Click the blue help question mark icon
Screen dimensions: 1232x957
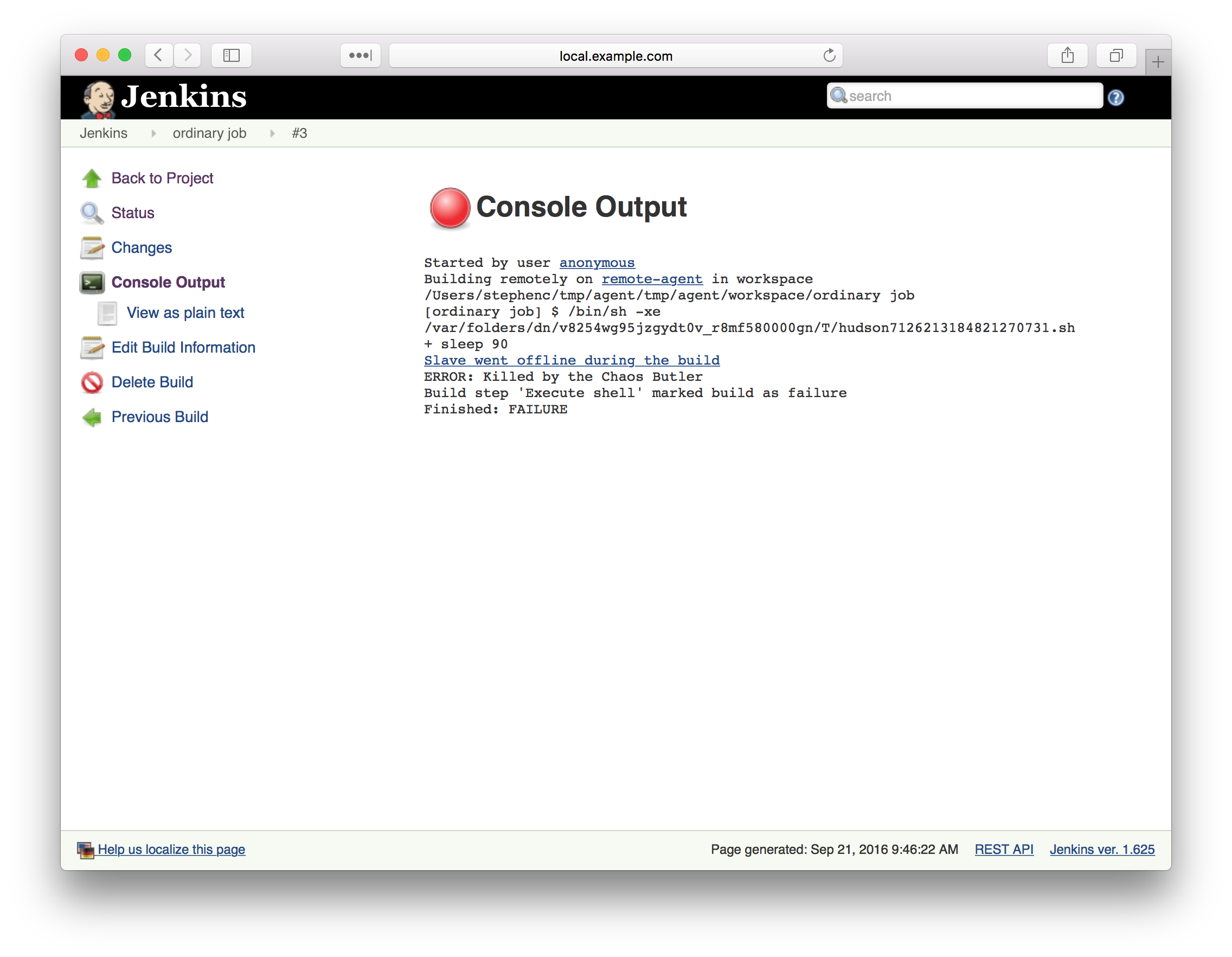point(1115,98)
